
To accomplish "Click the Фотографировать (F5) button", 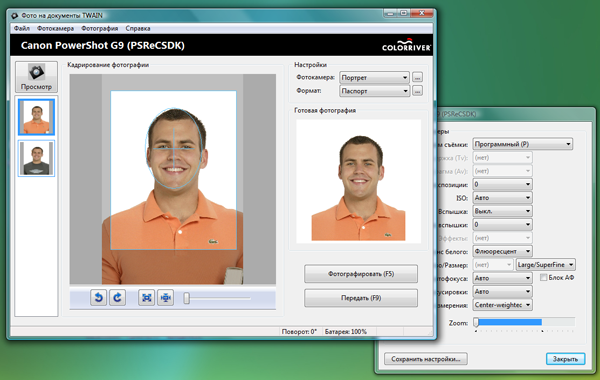I will [x=361, y=274].
